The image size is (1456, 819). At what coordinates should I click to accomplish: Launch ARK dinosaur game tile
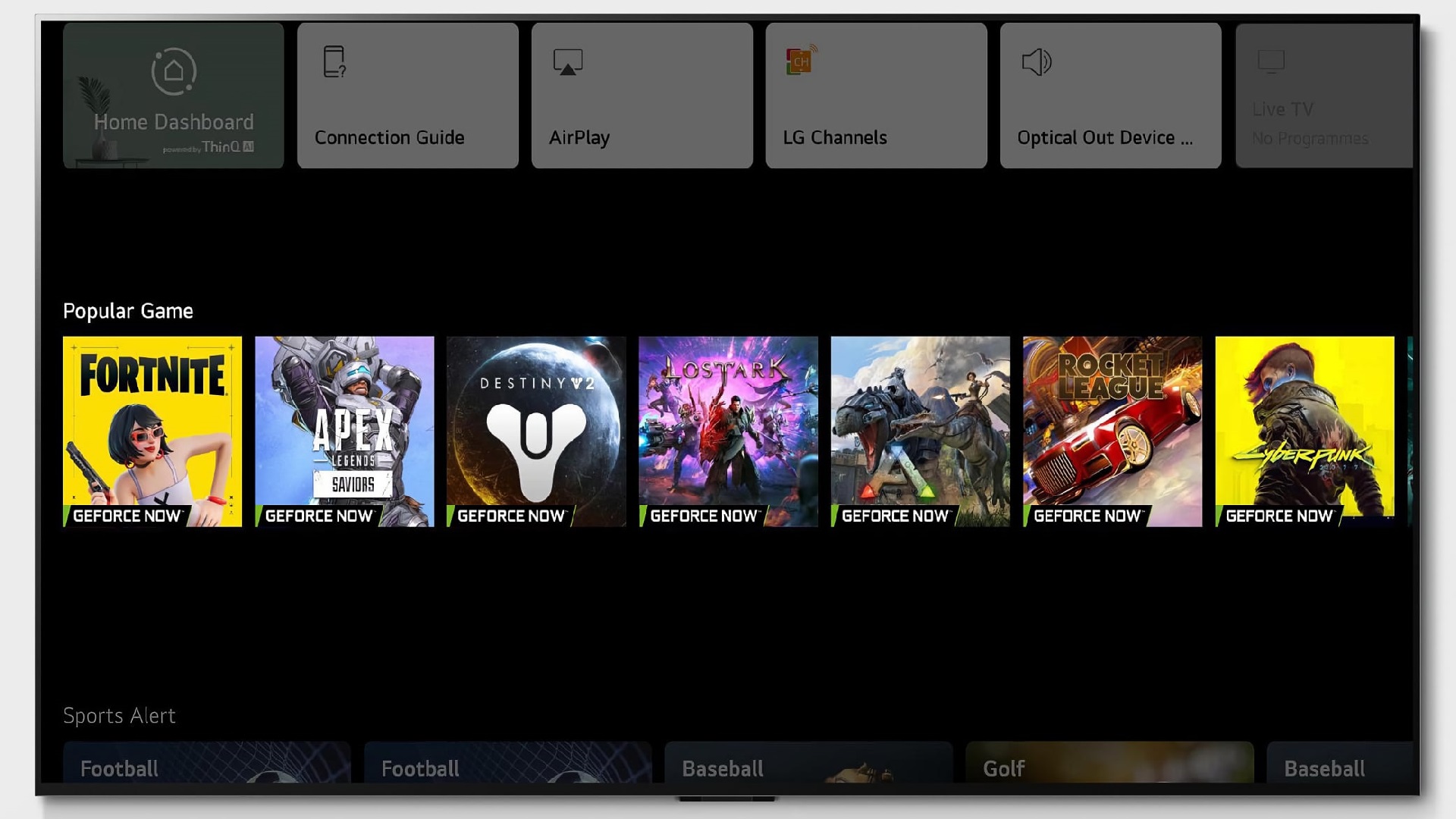click(921, 431)
